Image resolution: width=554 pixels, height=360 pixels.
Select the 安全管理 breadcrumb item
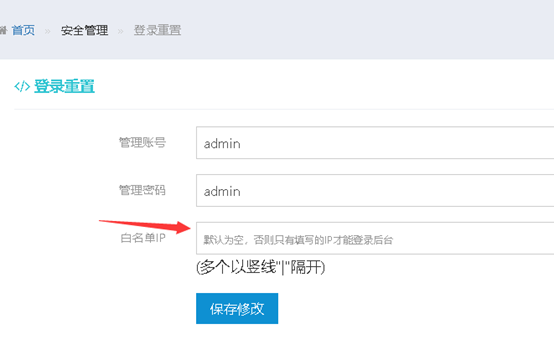click(x=84, y=30)
